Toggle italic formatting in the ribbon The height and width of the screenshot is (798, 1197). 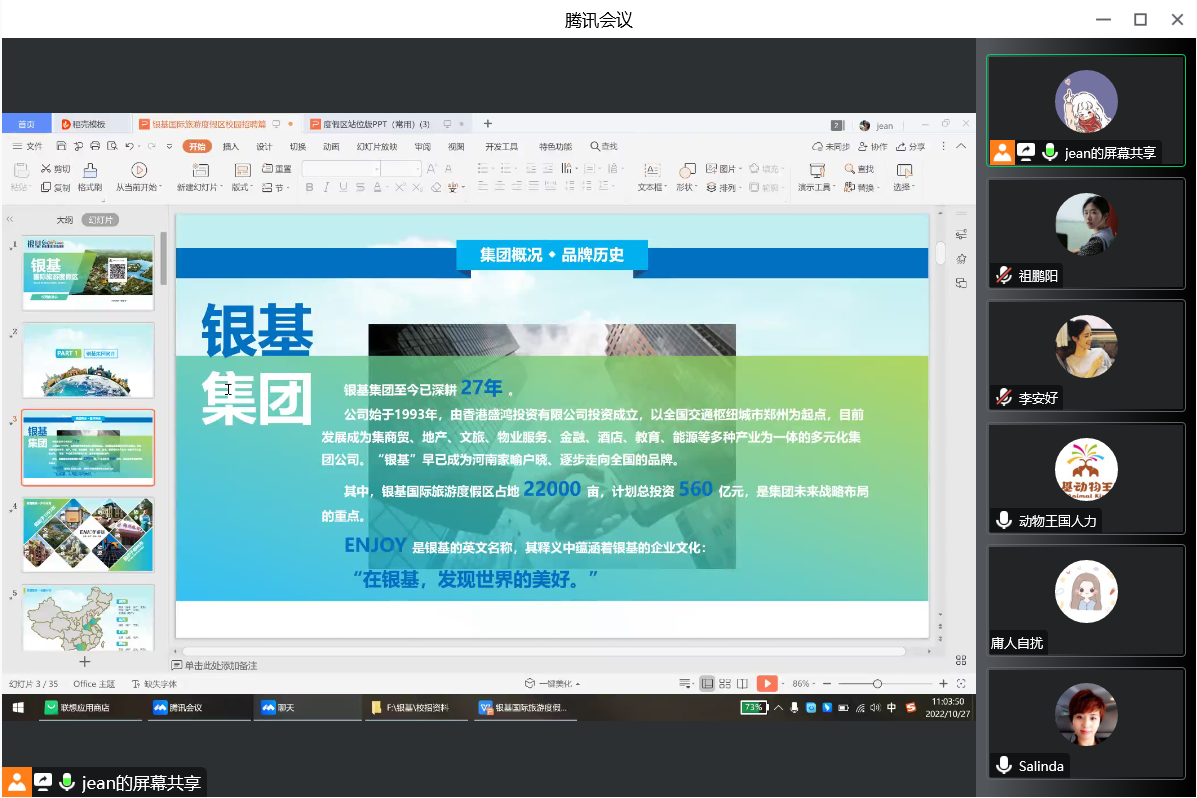[326, 188]
